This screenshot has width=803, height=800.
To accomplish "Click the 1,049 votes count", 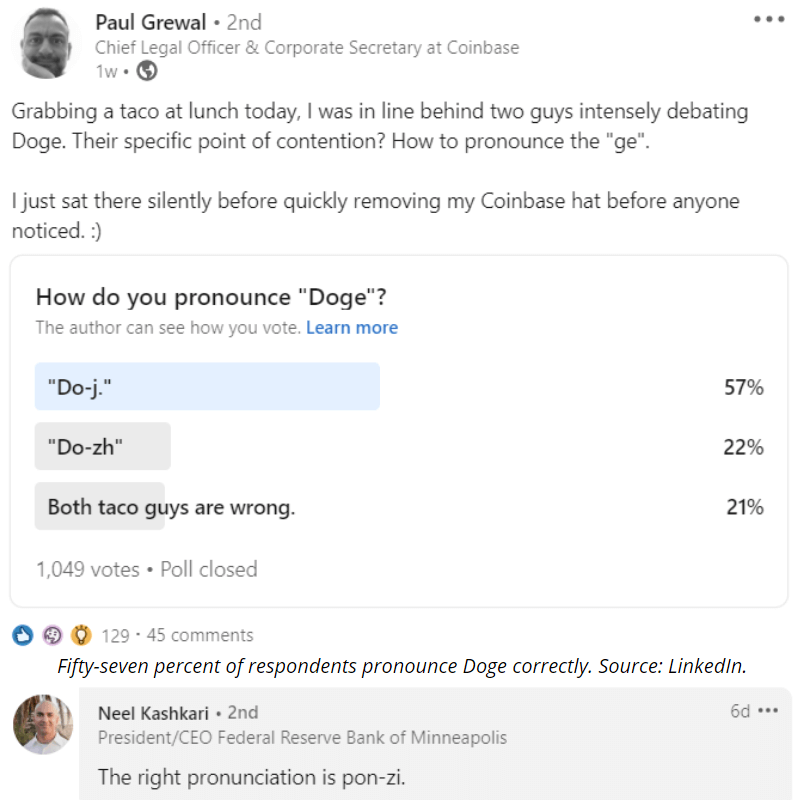I will [87, 569].
